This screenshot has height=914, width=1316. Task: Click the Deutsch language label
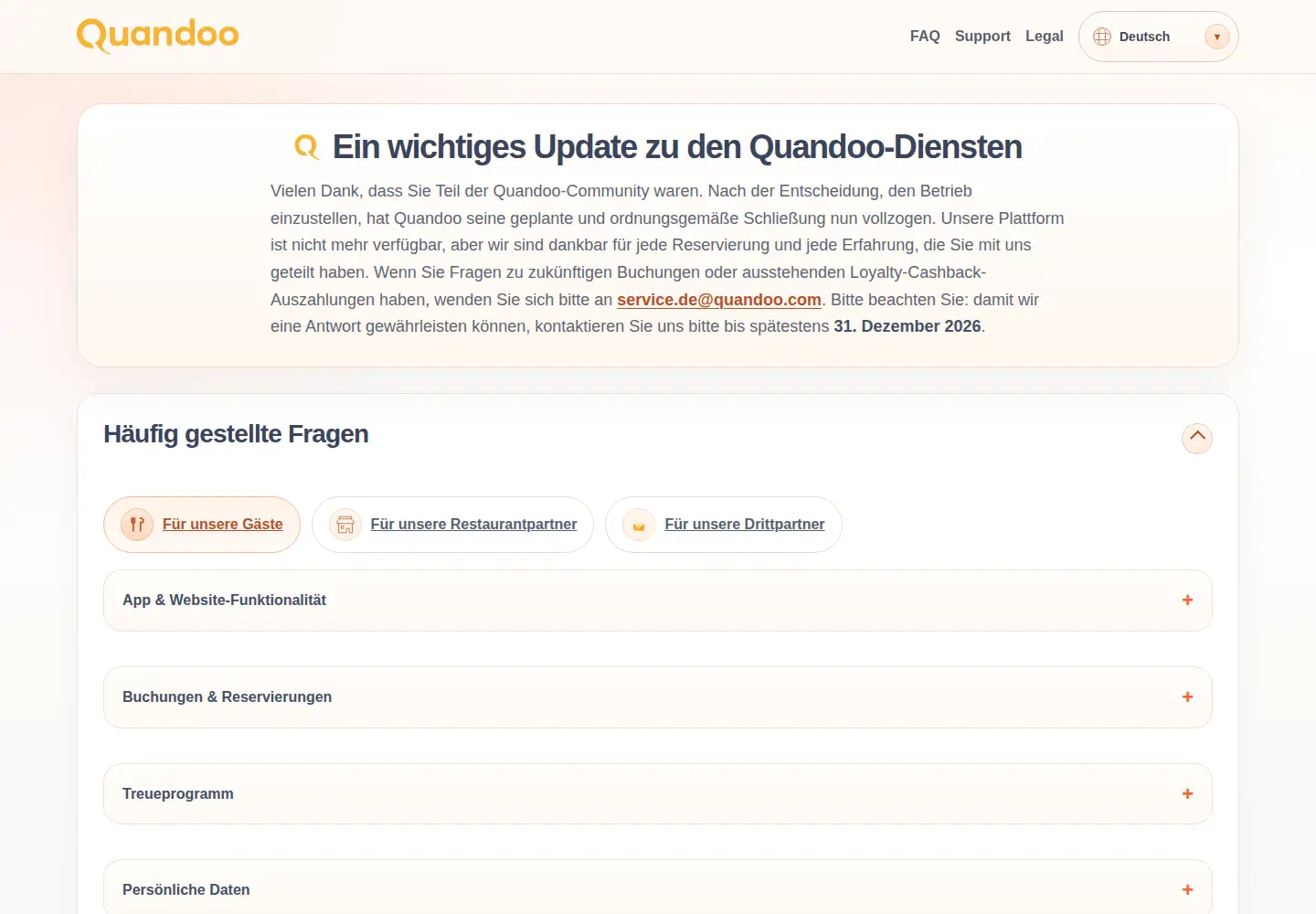[1144, 37]
